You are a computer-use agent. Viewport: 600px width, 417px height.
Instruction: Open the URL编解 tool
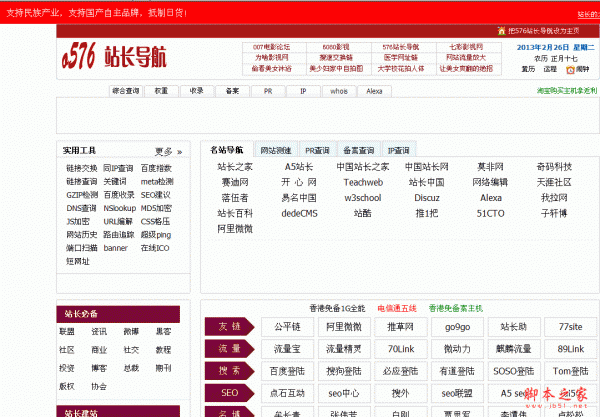pyautogui.click(x=118, y=222)
